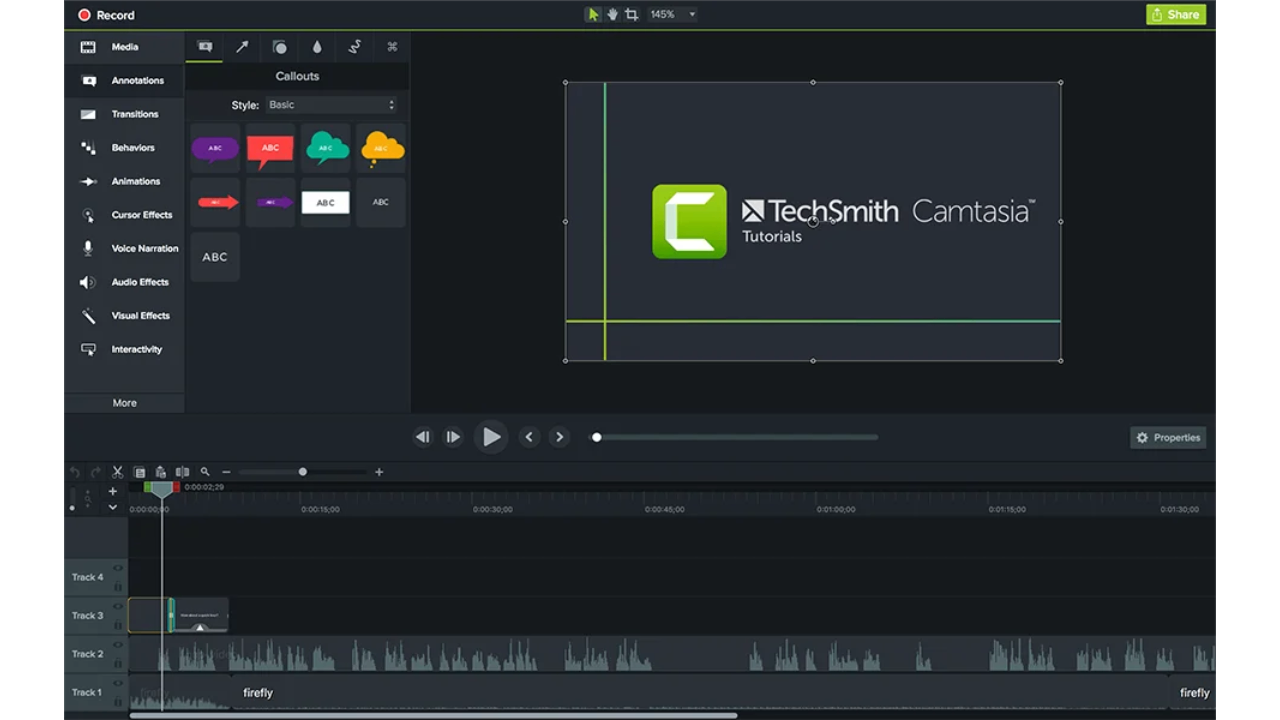
Task: Open the Media panel in the sidebar
Action: [x=124, y=47]
